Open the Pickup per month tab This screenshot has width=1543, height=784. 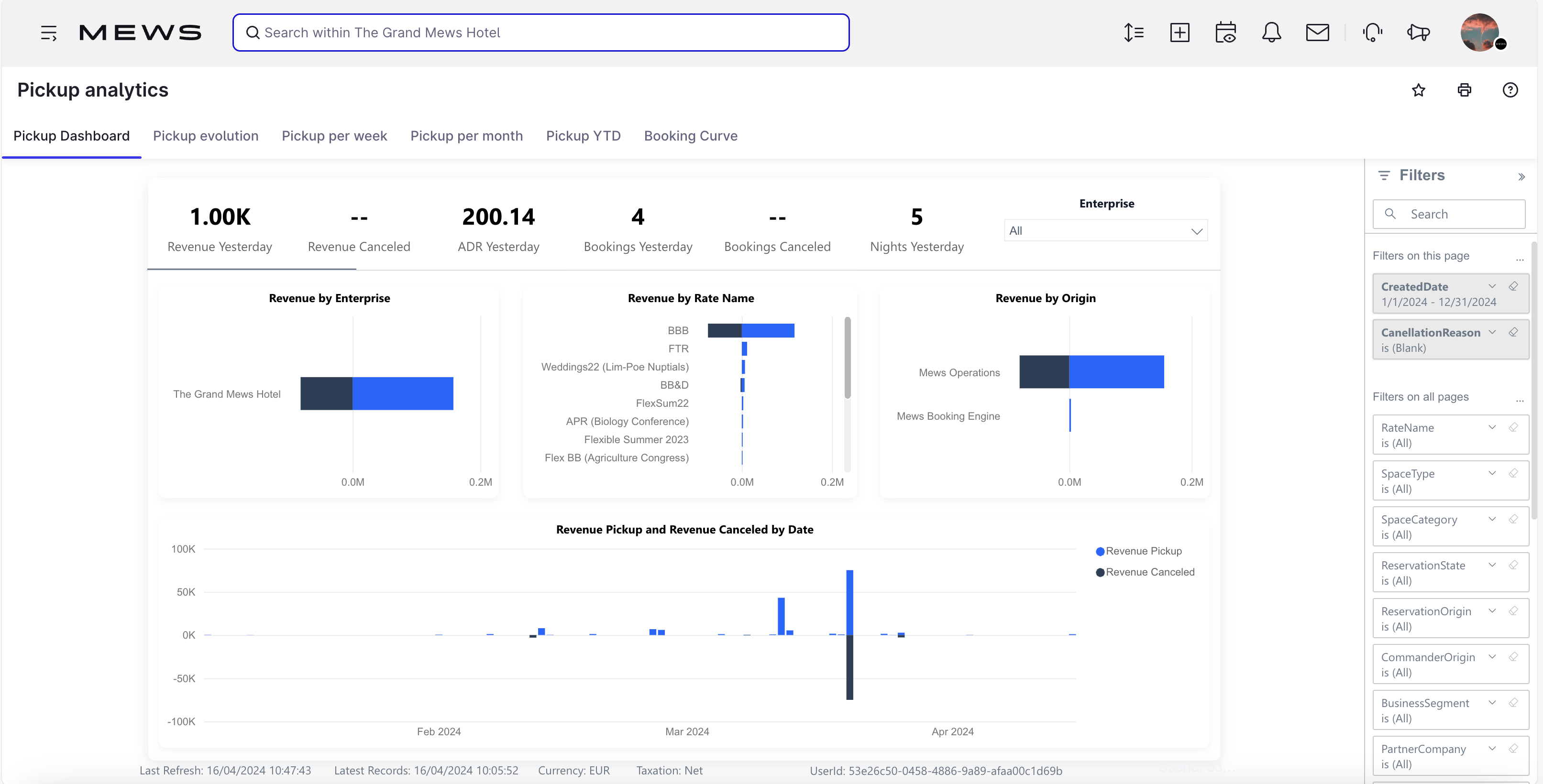tap(467, 136)
